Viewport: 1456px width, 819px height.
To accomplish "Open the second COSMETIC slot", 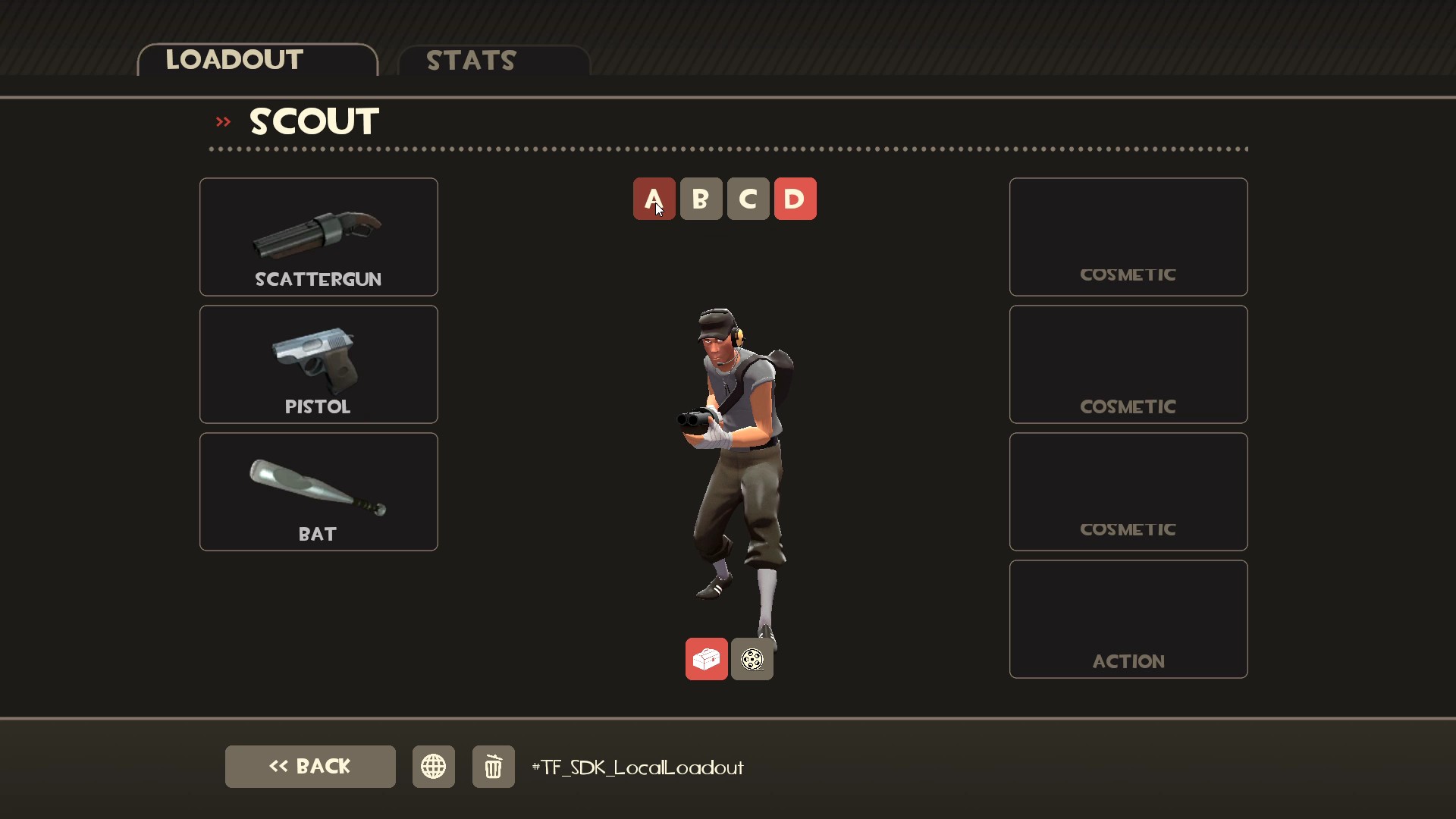I will (x=1128, y=364).
